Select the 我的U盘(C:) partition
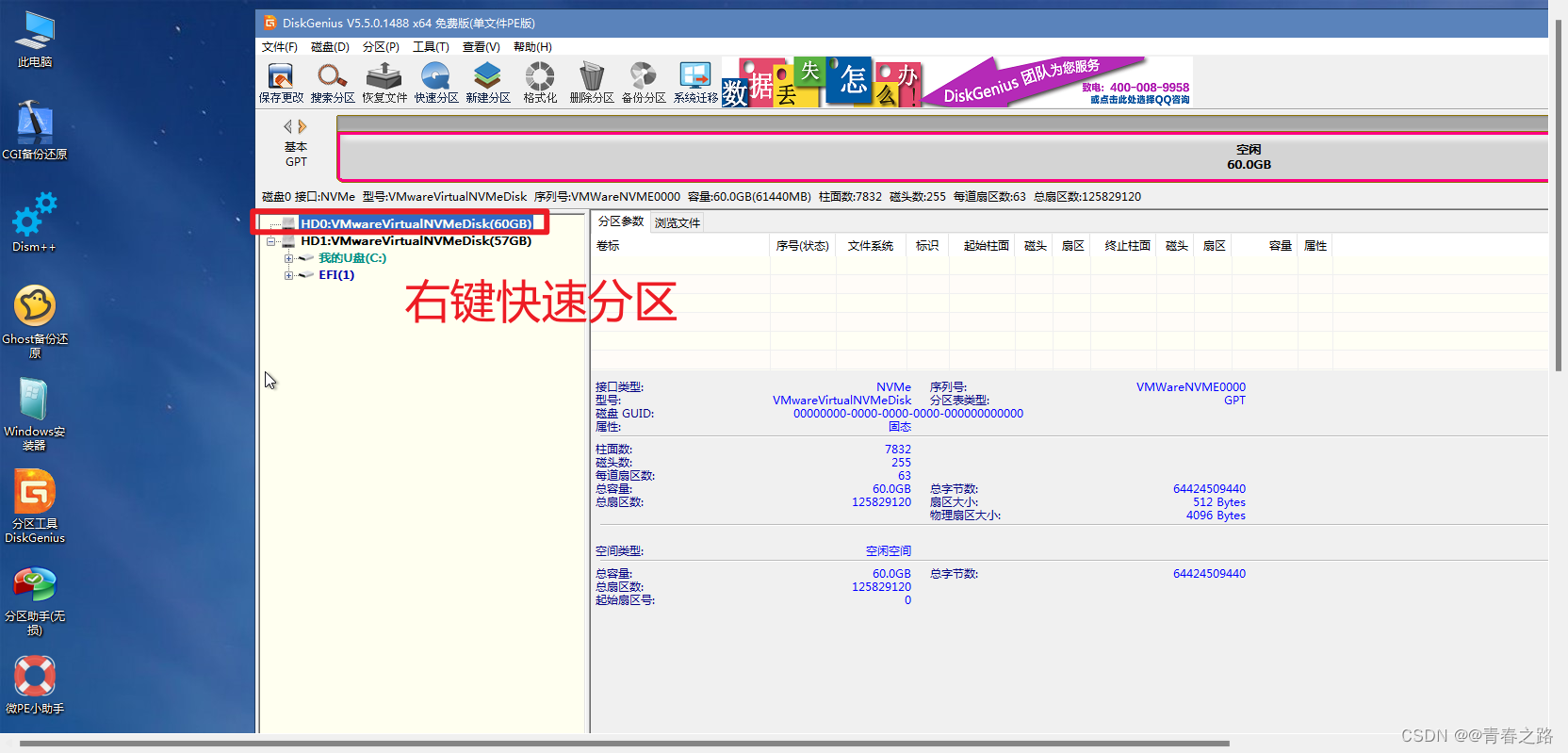Viewport: 1568px width, 753px height. [x=352, y=258]
